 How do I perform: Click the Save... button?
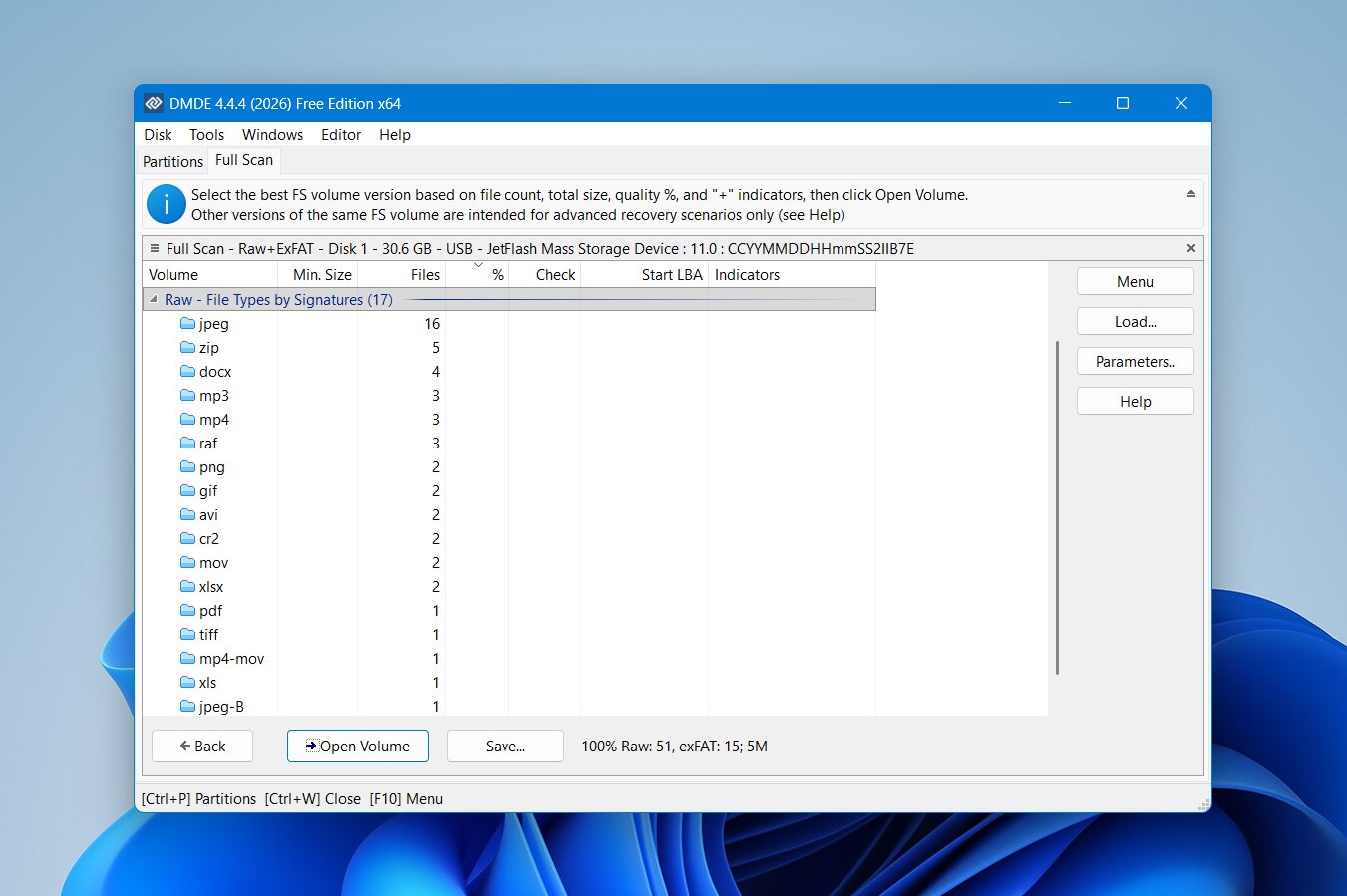(505, 746)
